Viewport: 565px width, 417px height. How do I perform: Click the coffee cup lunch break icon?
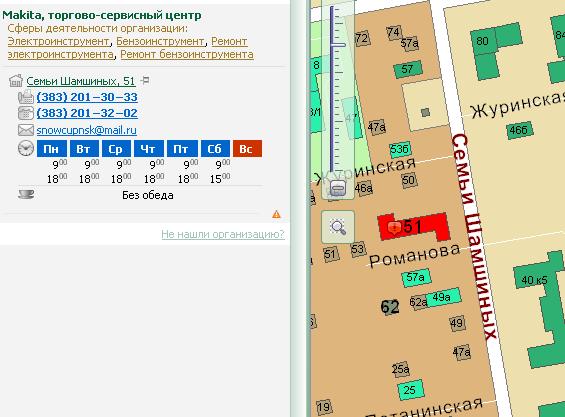click(x=26, y=194)
